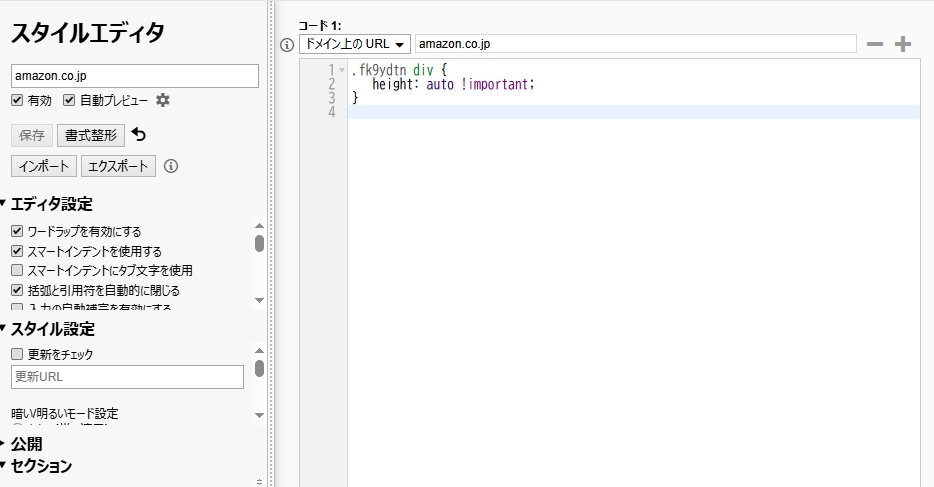
Task: Click the scroll-down arrow in スタイル設定 panel
Action: tap(259, 415)
